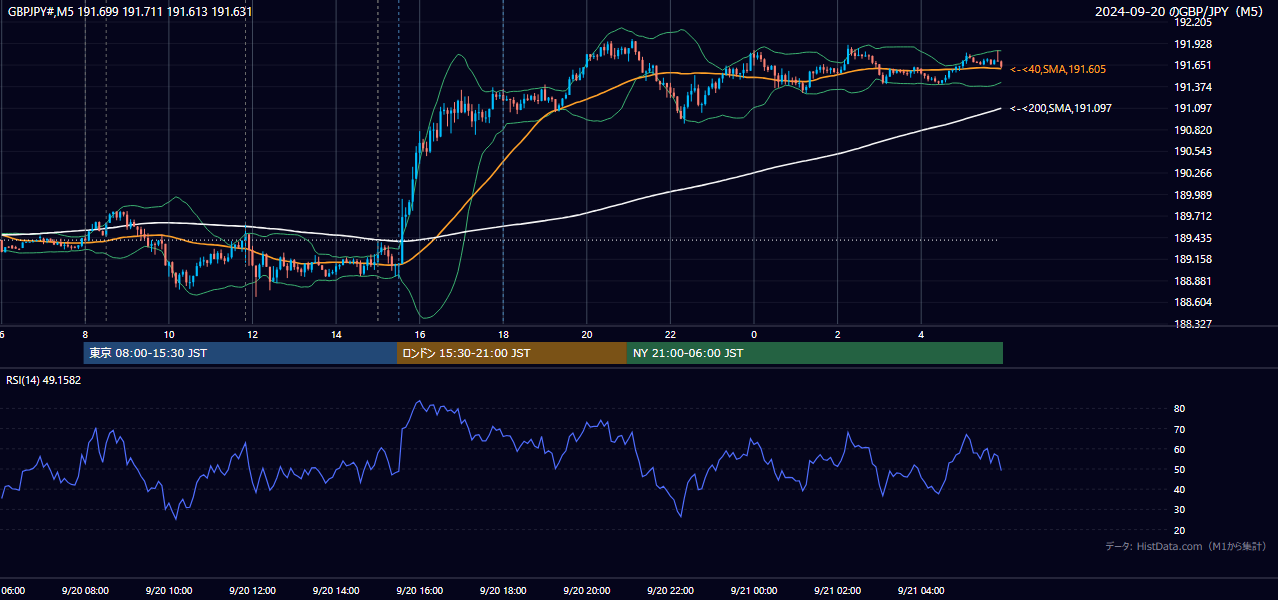This screenshot has height=600, width=1278.
Task: Click RSI axis level 50
Action: coord(1179,469)
